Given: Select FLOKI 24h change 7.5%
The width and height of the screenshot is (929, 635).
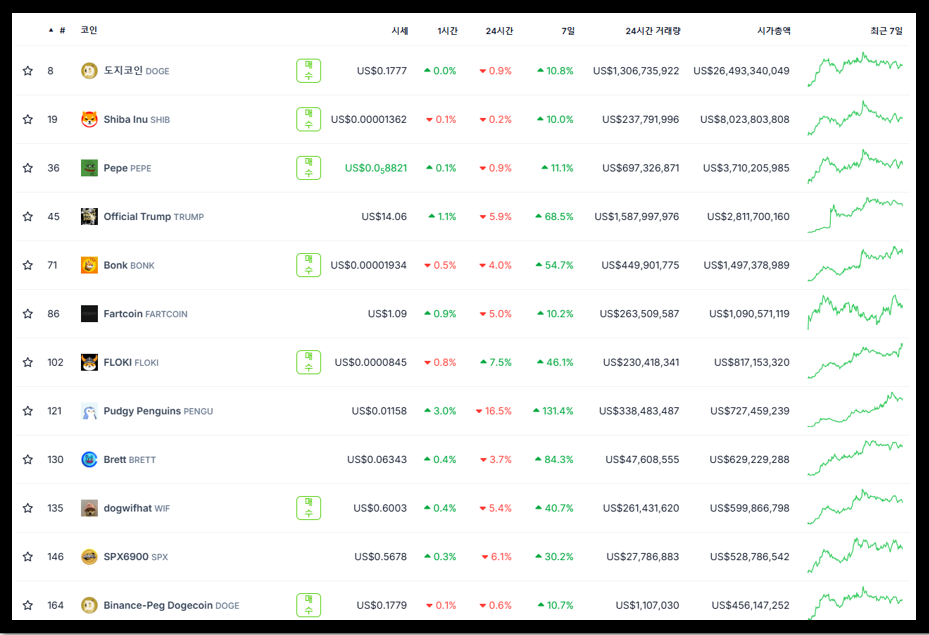Looking at the screenshot, I should [496, 363].
